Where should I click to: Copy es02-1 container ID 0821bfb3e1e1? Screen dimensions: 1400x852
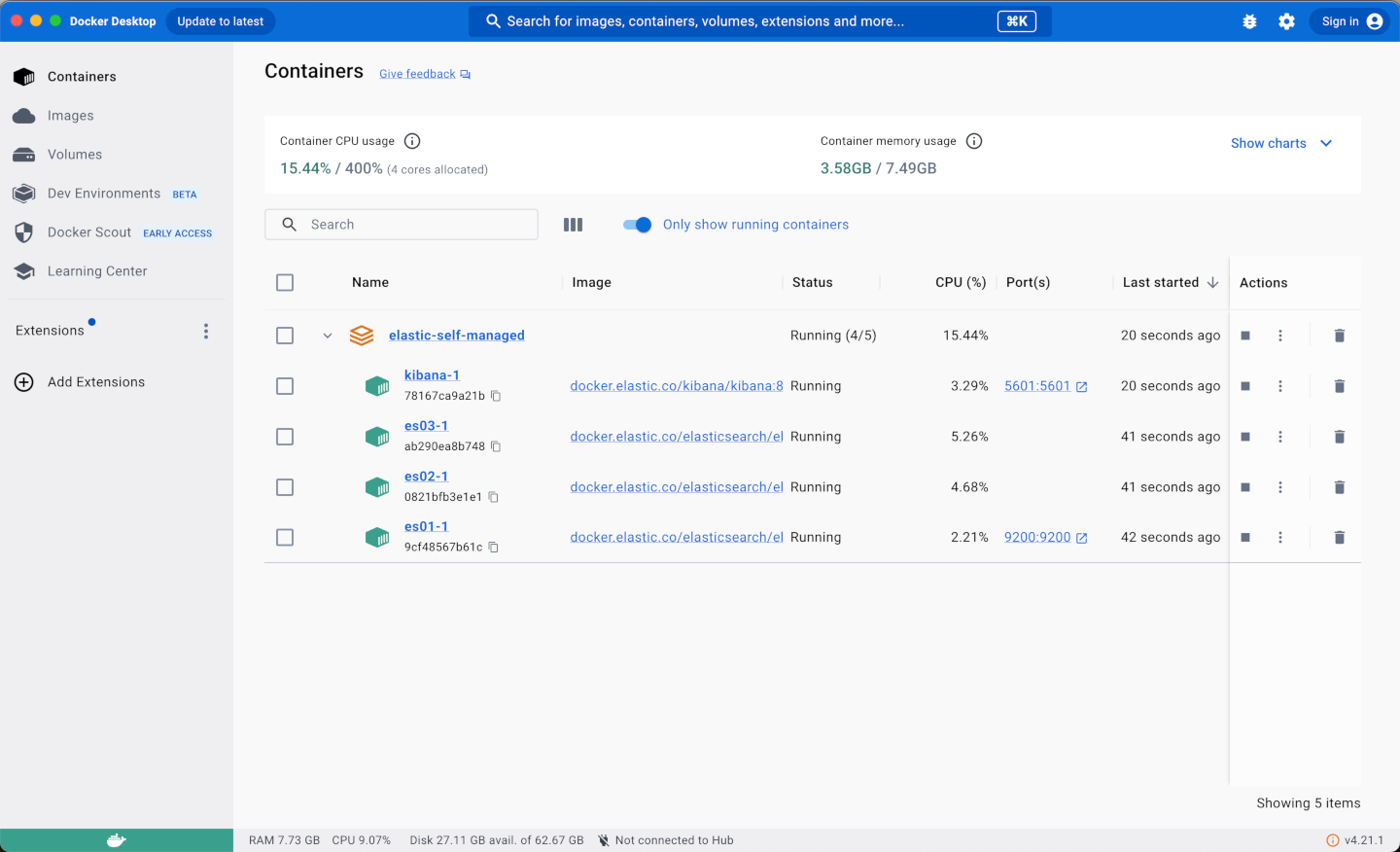click(x=493, y=497)
